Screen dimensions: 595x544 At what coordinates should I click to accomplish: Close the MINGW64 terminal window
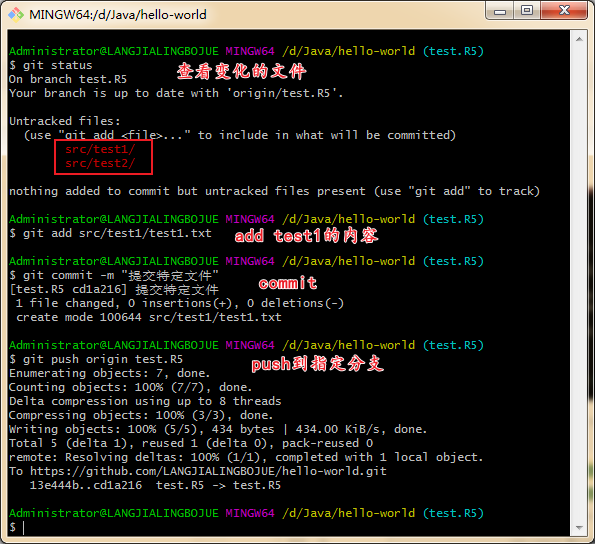[564, 11]
